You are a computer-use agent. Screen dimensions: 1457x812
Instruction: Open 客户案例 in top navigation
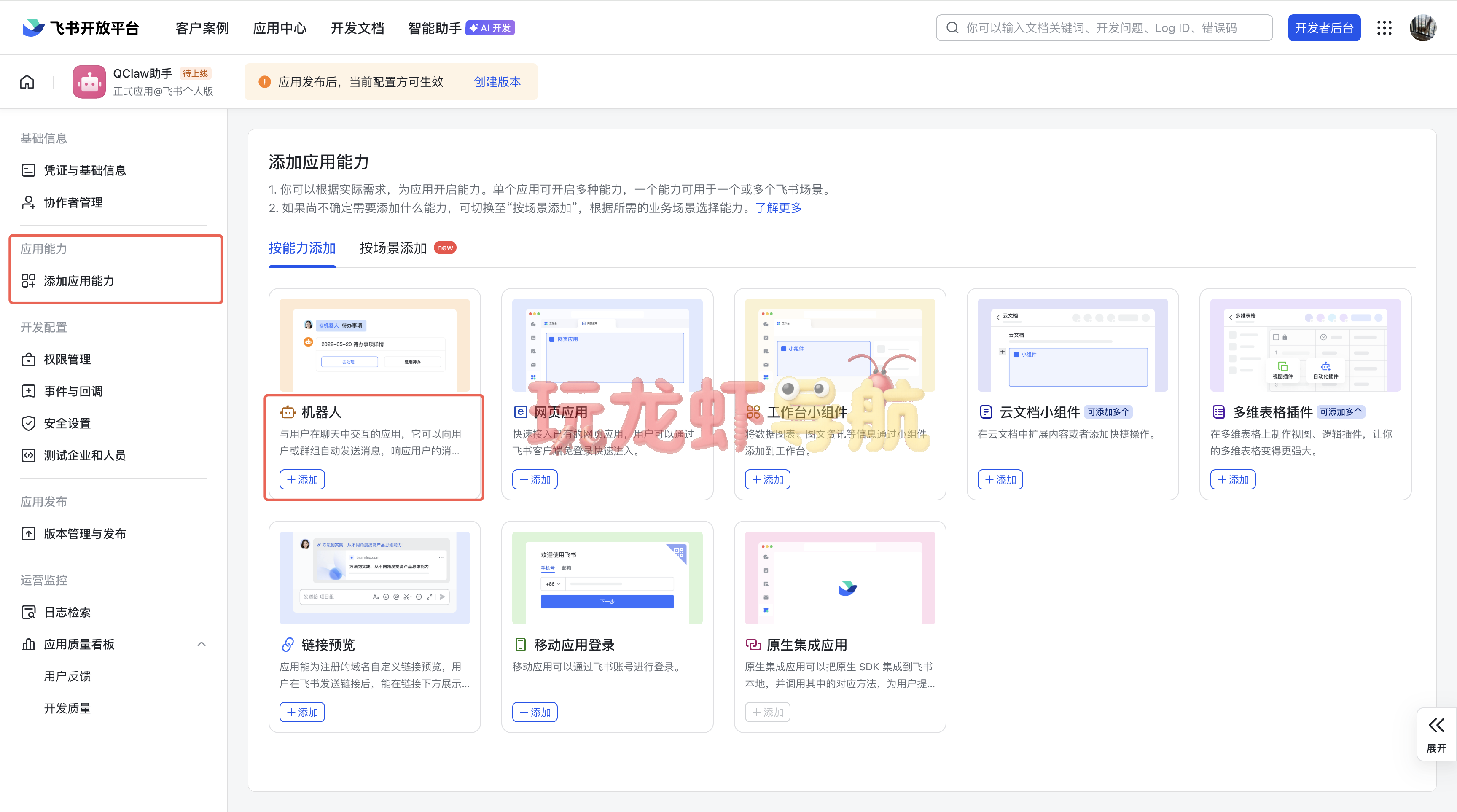pyautogui.click(x=202, y=28)
